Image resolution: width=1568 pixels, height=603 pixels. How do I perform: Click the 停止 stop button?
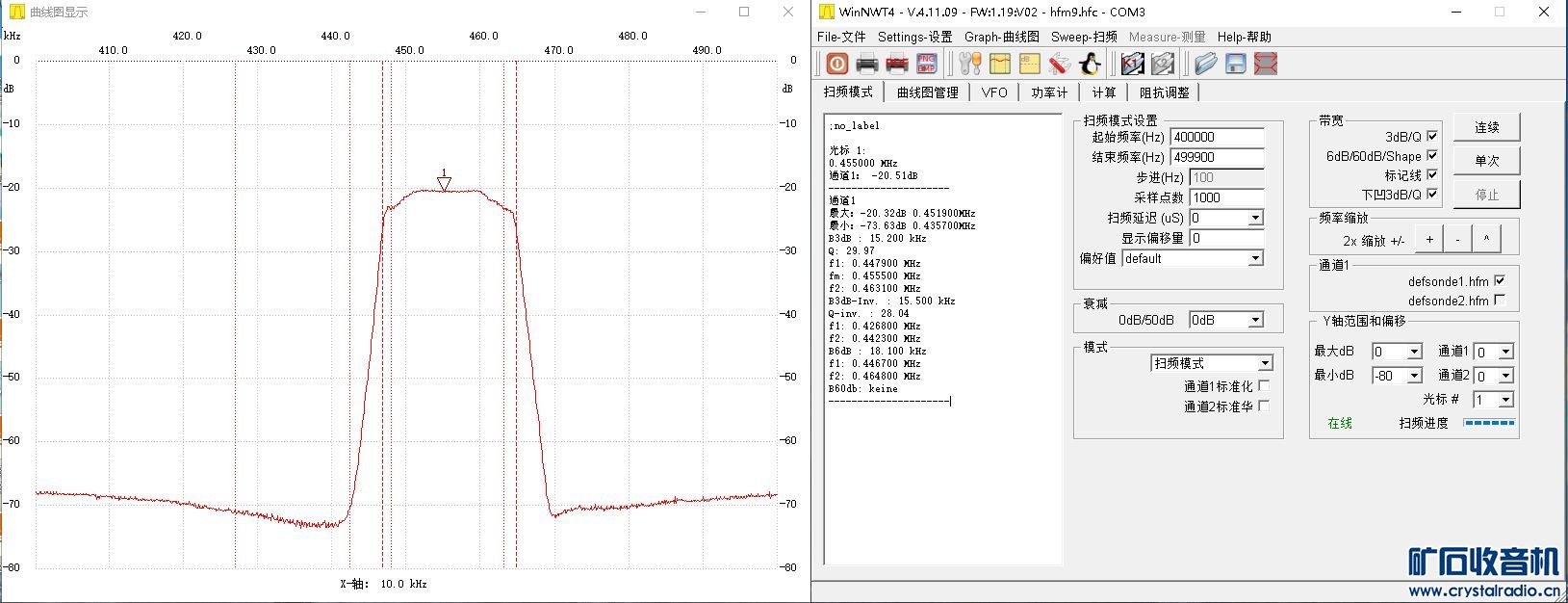(1487, 195)
